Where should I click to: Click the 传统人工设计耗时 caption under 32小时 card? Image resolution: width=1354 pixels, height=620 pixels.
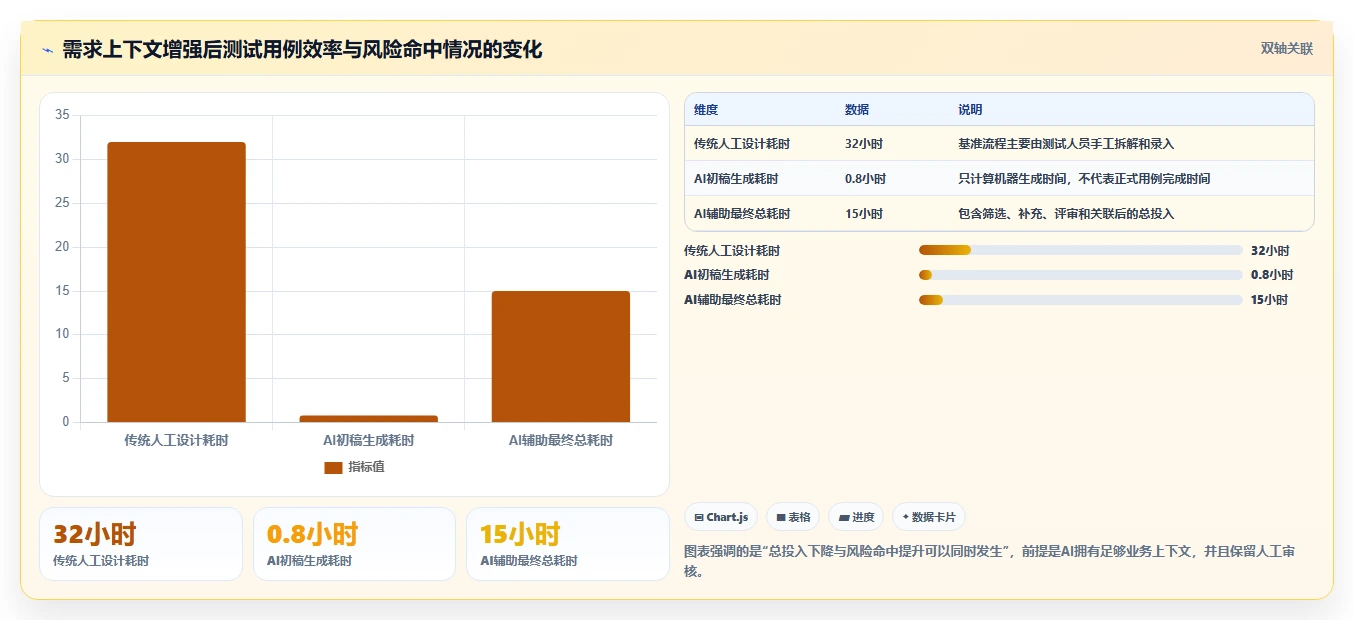(x=101, y=561)
